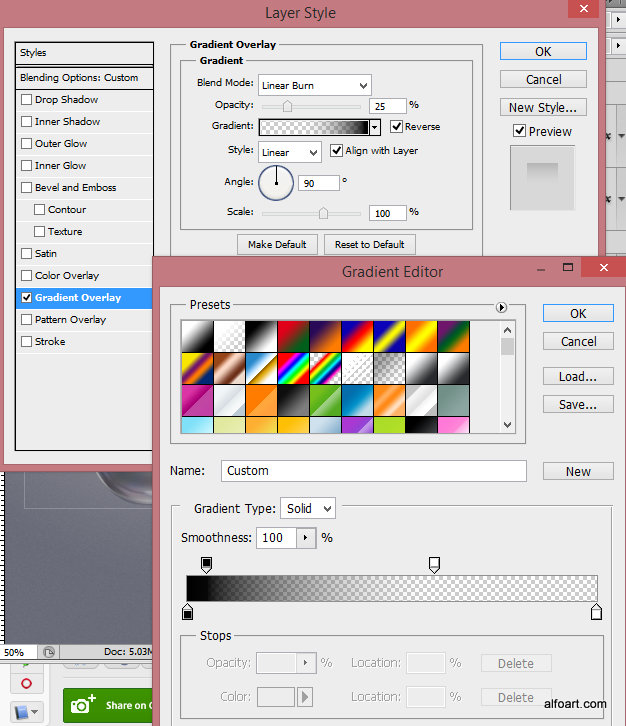Pick the first black-to-white gradient preset
Screen dimensions: 626x726
coord(196,336)
